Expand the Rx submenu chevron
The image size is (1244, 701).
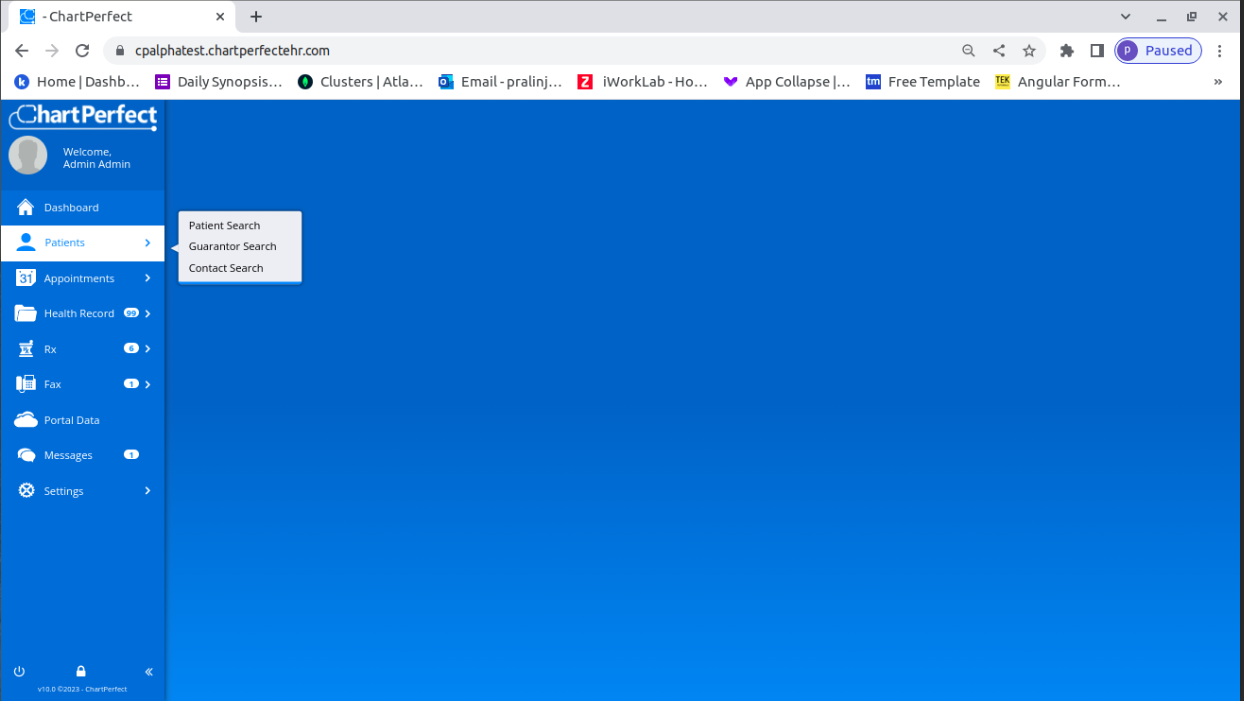[147, 349]
